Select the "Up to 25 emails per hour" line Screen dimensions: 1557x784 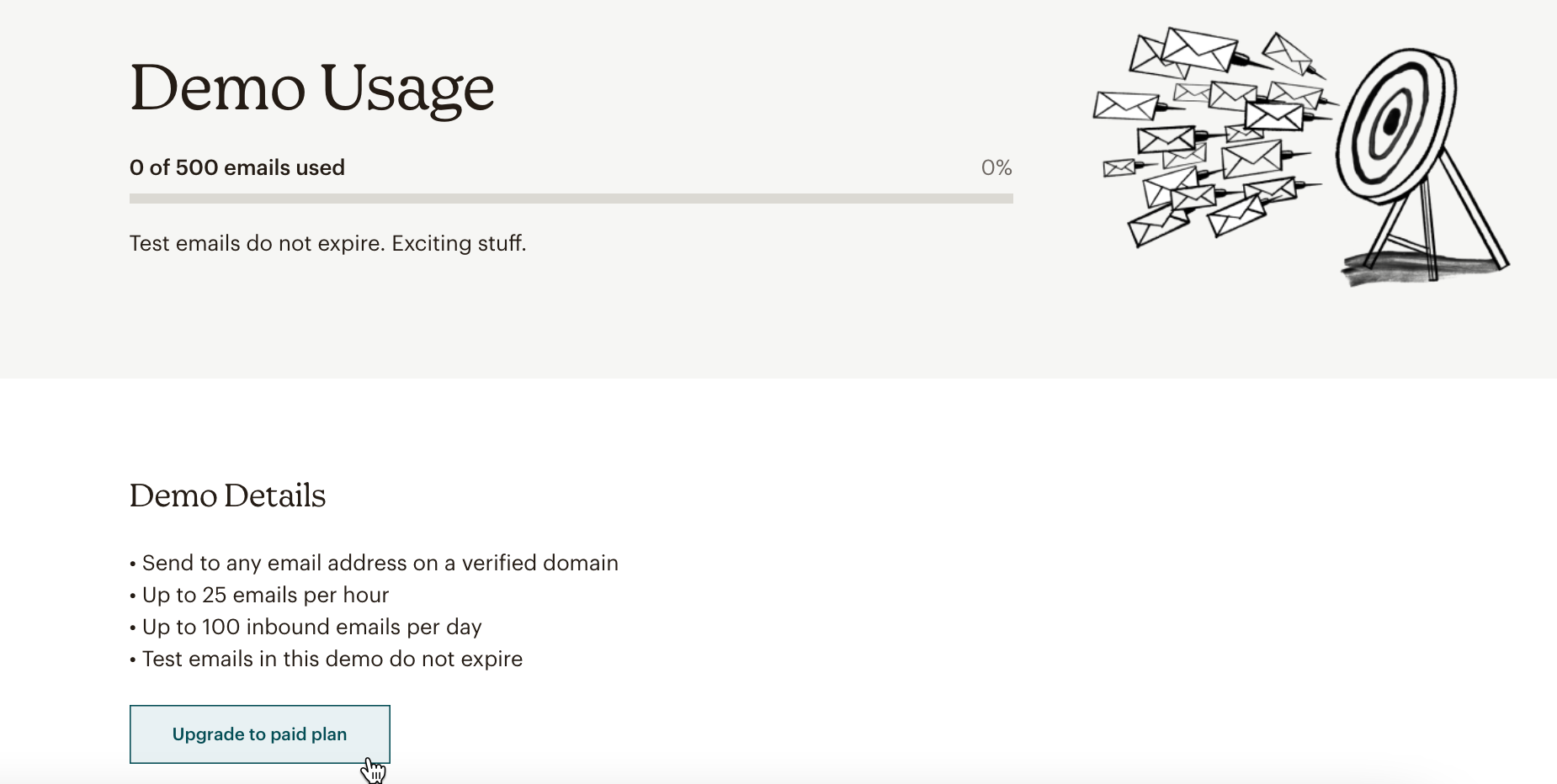pos(265,595)
